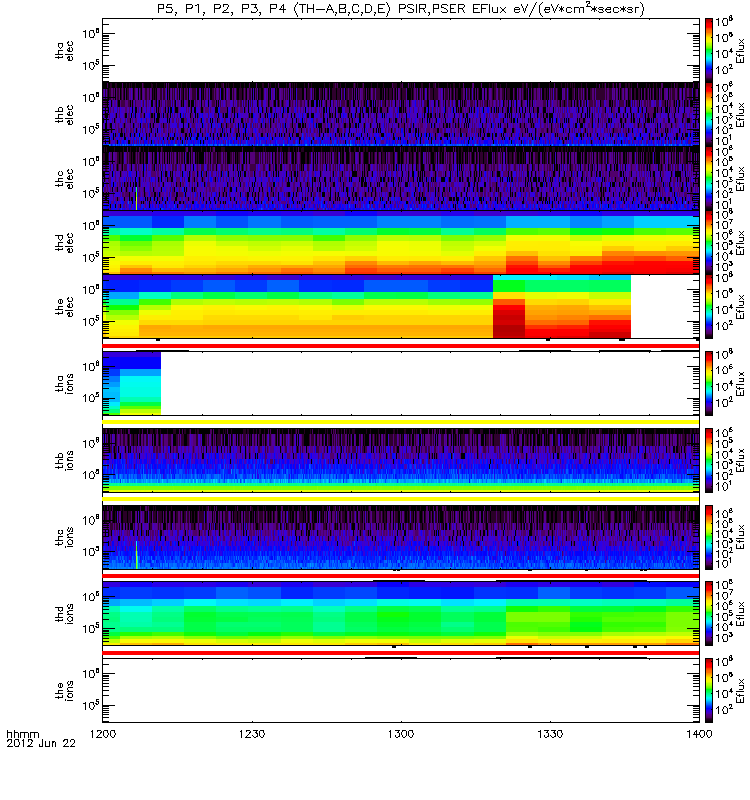Click the 'hhmm' axis unit label
750x800 pixels.
pos(22,734)
